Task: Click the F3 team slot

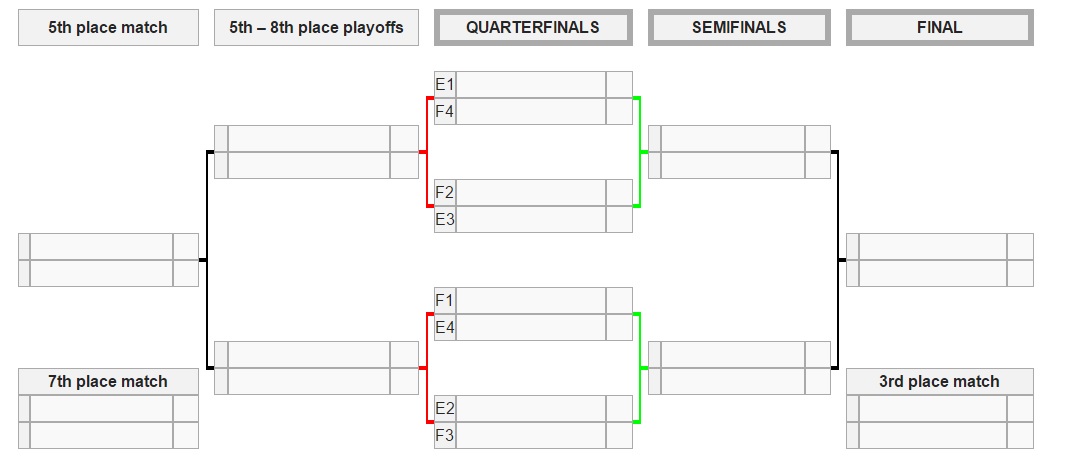Action: tap(531, 436)
